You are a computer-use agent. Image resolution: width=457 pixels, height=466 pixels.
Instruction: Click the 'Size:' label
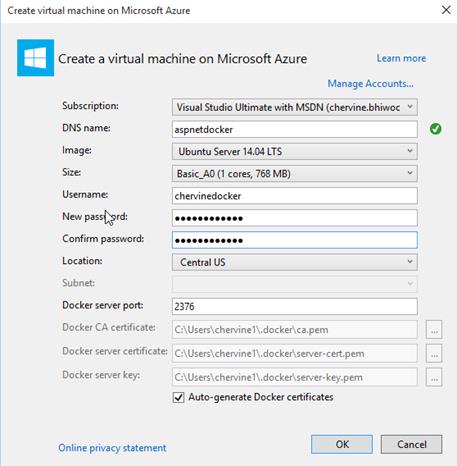tap(71, 172)
